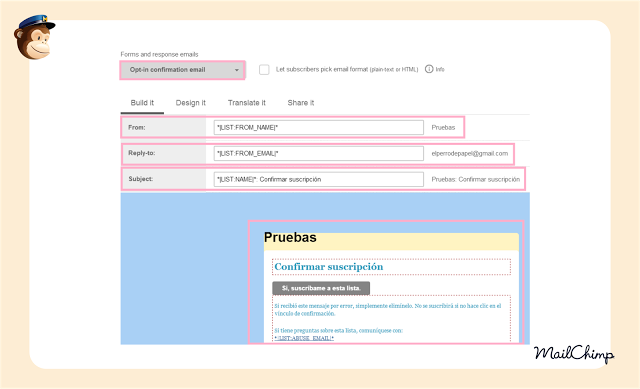Click the LIST:ABUSE_EMAIL link
The width and height of the screenshot is (640, 389).
click(x=304, y=338)
